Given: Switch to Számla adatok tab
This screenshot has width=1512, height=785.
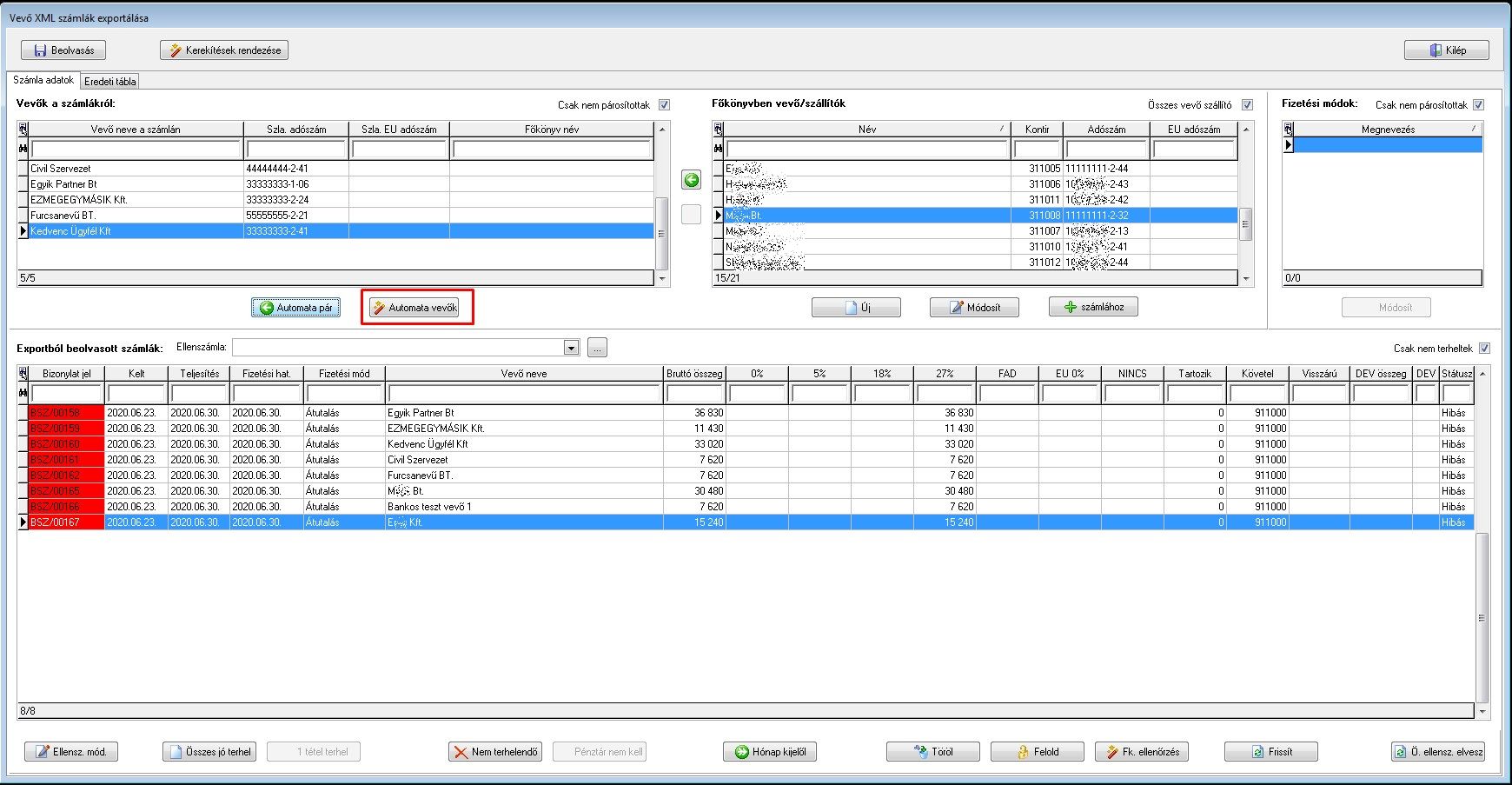Looking at the screenshot, I should [43, 80].
